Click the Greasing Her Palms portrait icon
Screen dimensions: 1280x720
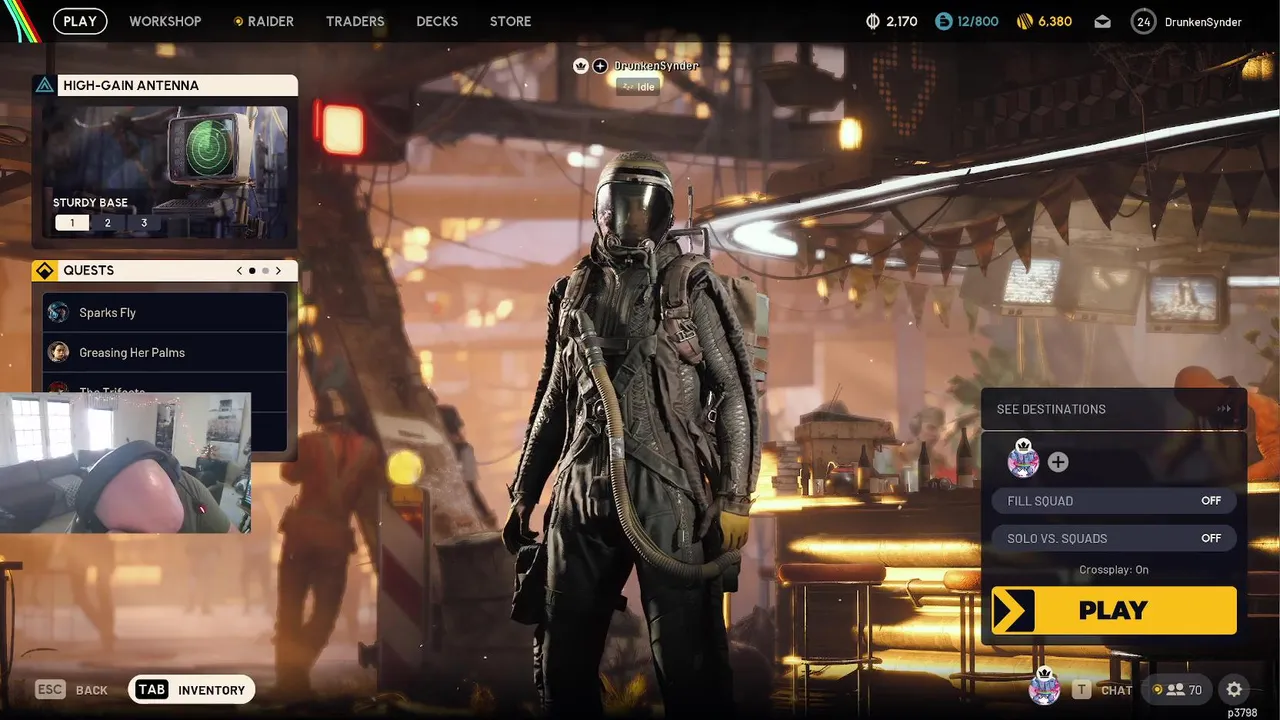pyautogui.click(x=58, y=352)
